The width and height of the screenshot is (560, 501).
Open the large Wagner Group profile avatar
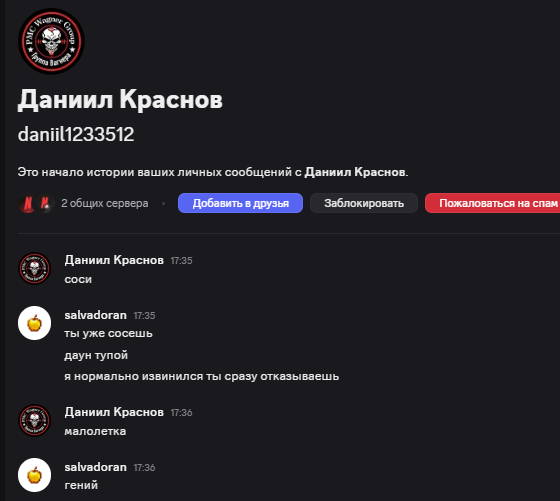tap(51, 41)
